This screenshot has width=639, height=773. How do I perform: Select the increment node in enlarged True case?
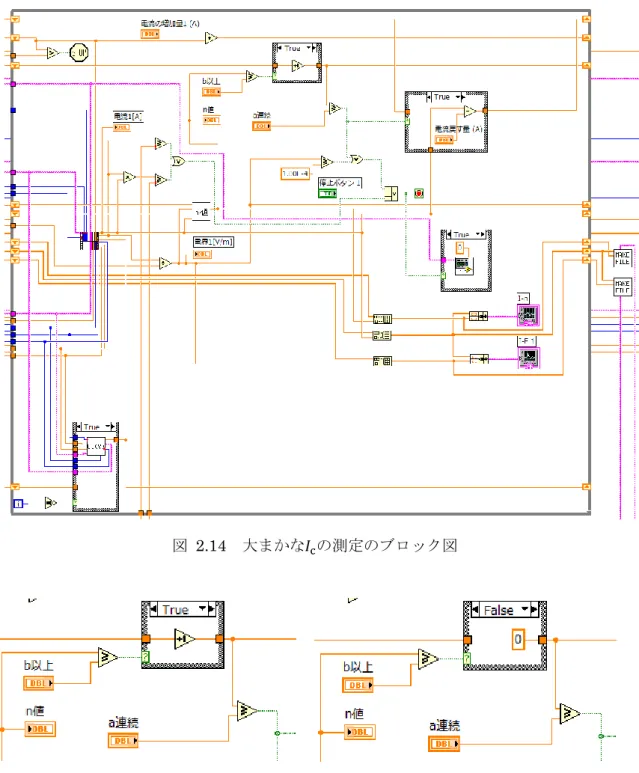point(184,639)
